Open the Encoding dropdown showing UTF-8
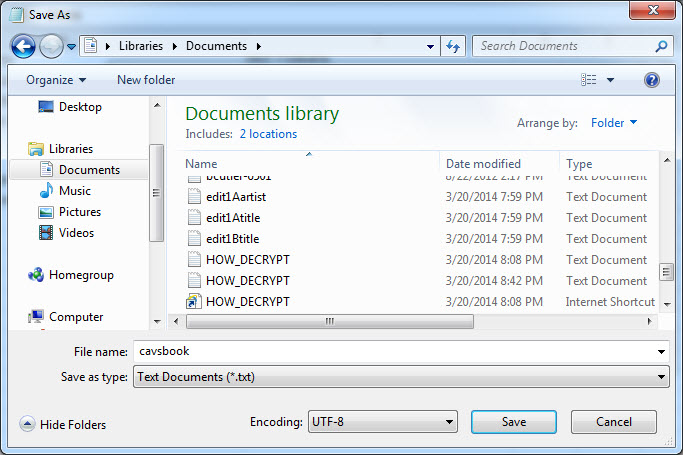 click(382, 422)
